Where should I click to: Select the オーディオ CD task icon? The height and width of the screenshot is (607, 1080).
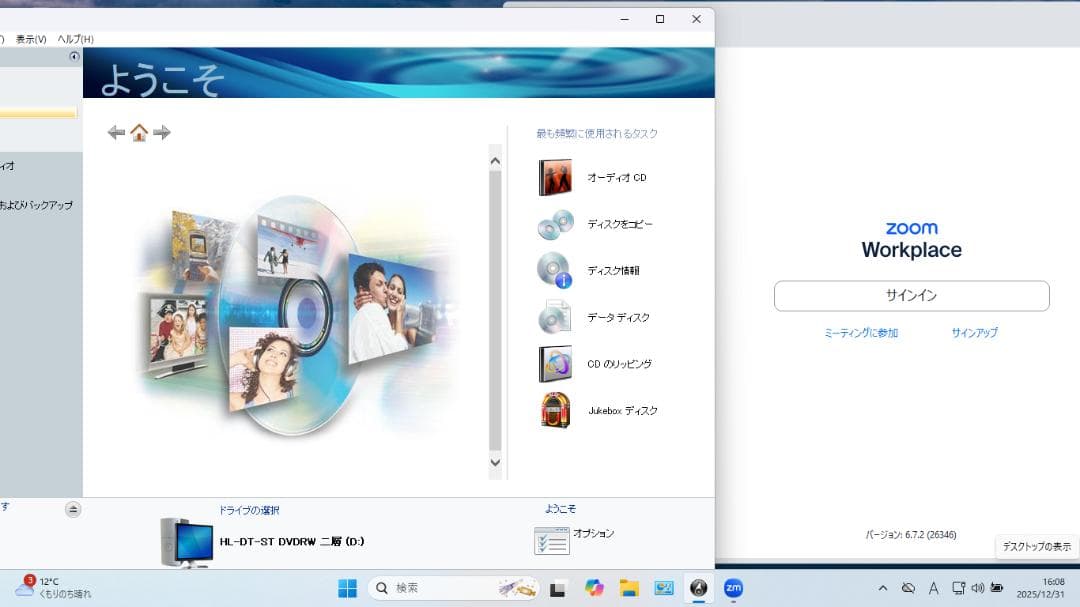556,177
